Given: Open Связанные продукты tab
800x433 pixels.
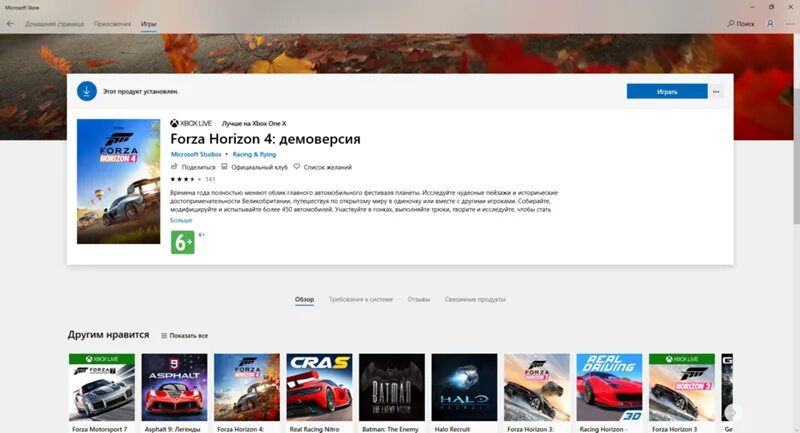Looking at the screenshot, I should point(474,299).
